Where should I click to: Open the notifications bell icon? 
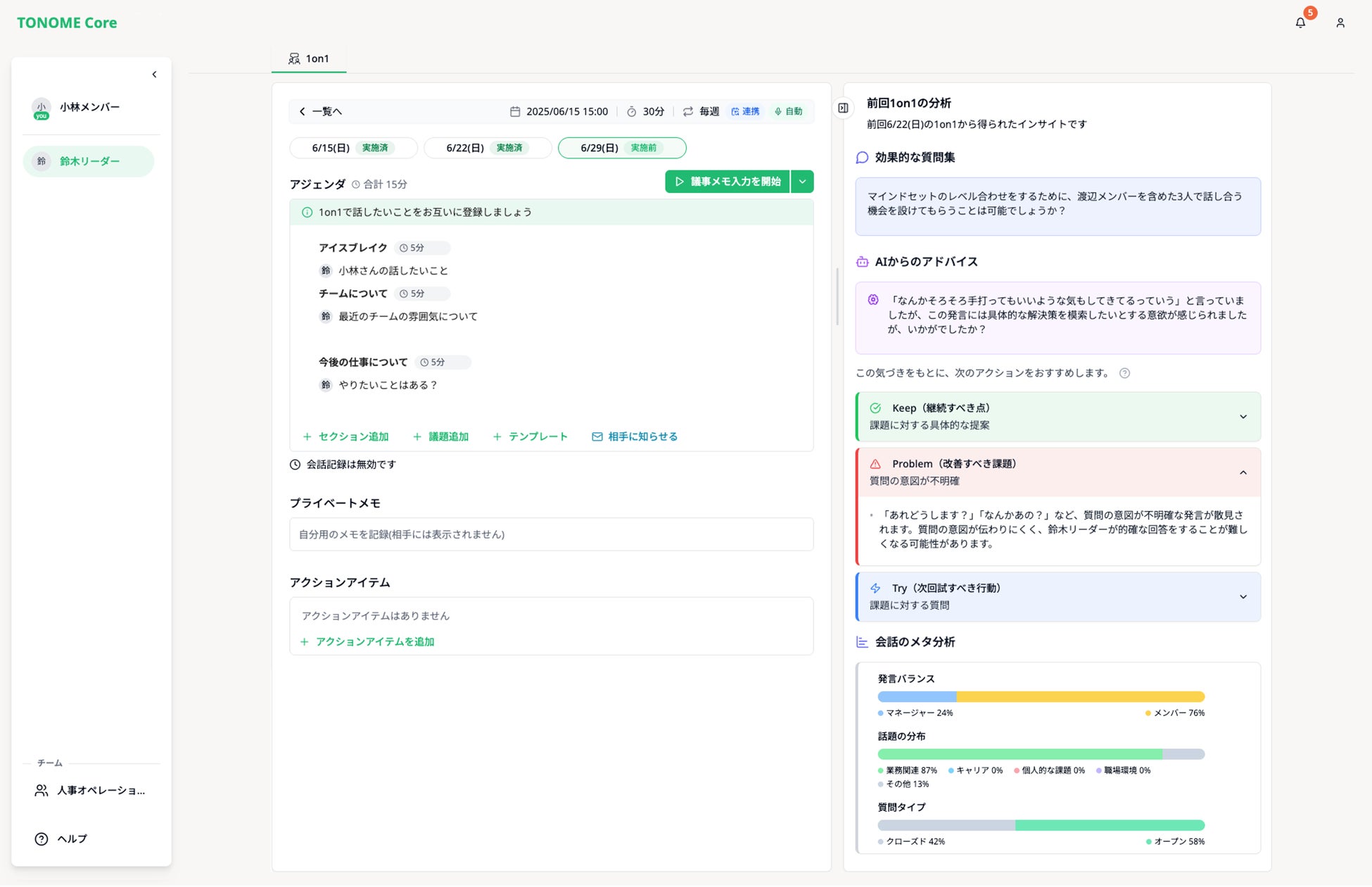click(1300, 23)
